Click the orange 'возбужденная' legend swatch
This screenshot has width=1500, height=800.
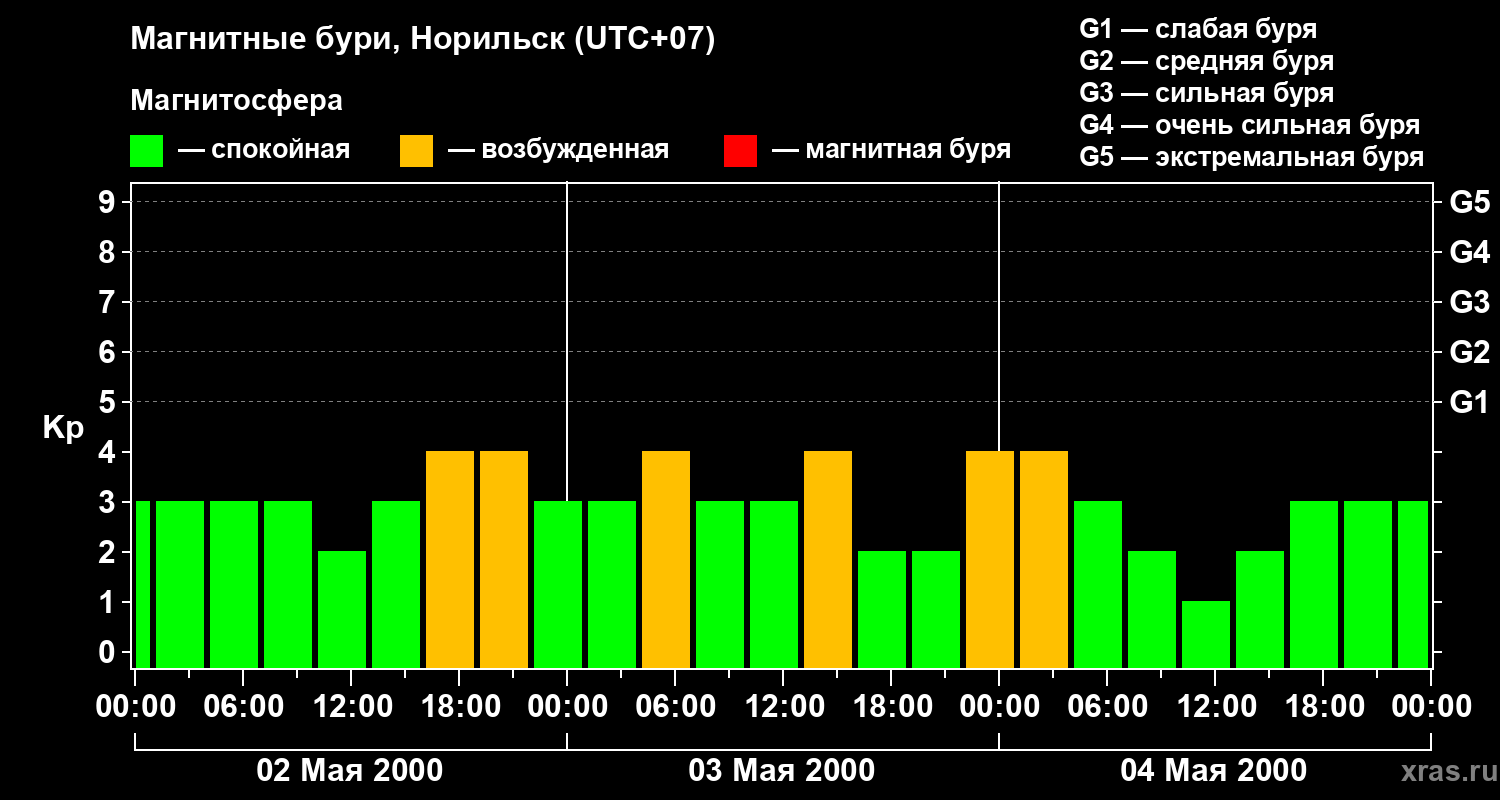pos(417,151)
